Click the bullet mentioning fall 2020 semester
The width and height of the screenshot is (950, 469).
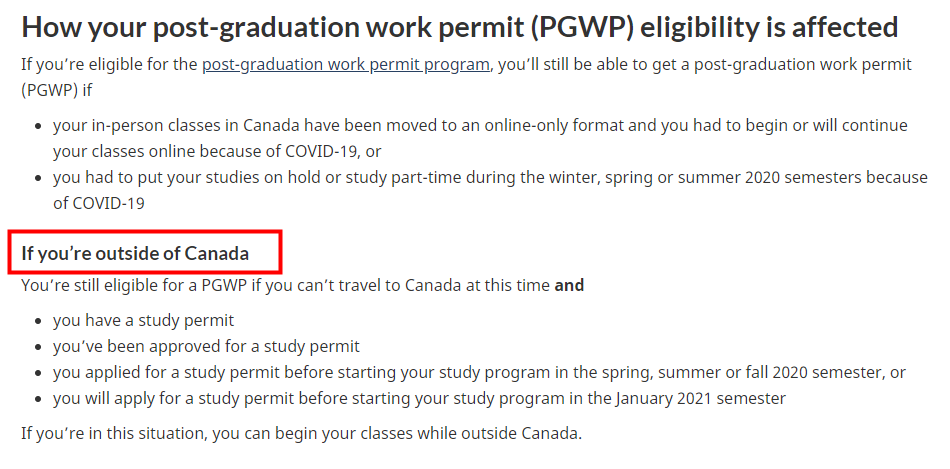[x=479, y=372]
